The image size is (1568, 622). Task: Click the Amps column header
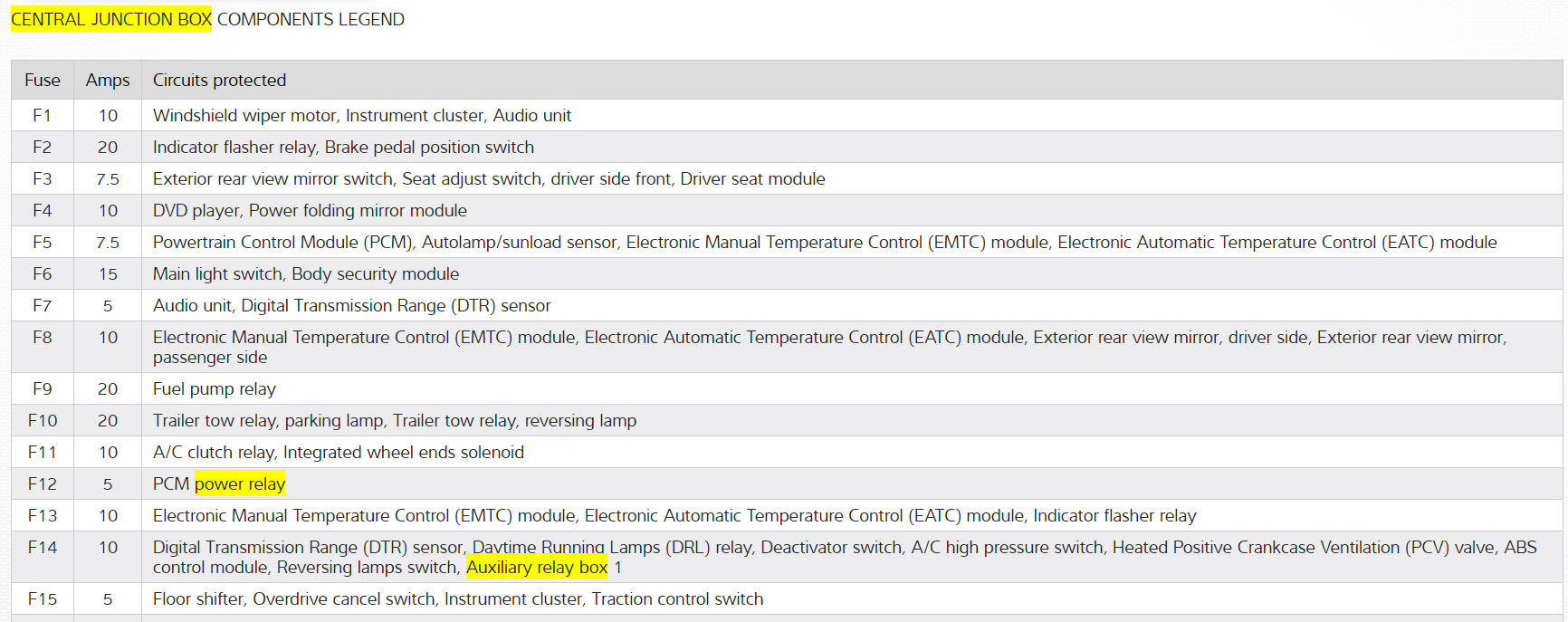click(108, 80)
